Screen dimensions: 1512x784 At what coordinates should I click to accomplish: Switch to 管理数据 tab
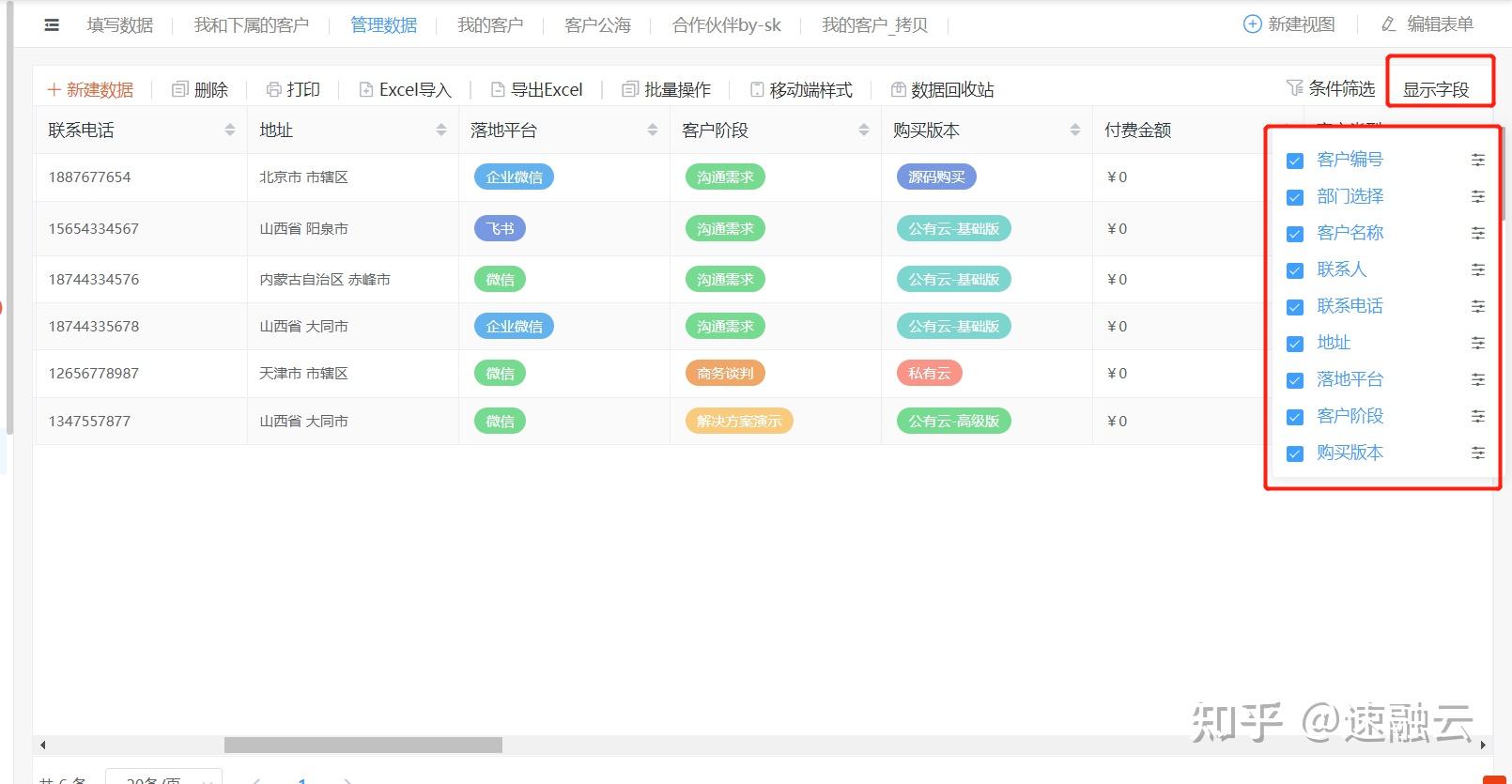[x=384, y=25]
